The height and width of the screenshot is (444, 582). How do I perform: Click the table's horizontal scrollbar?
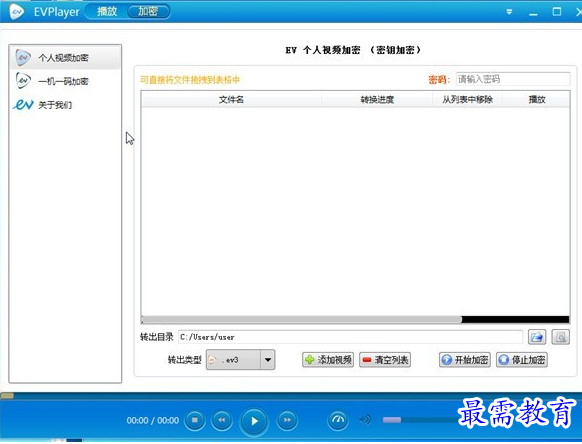click(x=302, y=320)
